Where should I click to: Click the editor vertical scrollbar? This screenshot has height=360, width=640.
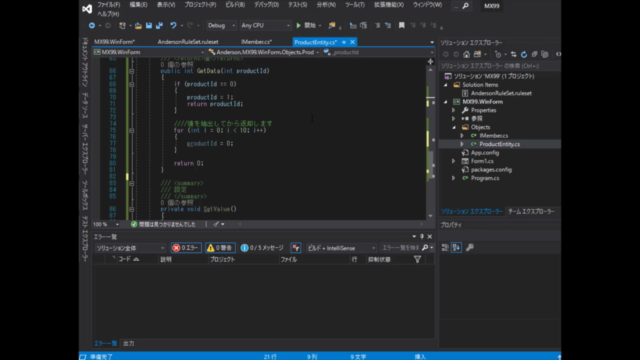pyautogui.click(x=431, y=143)
